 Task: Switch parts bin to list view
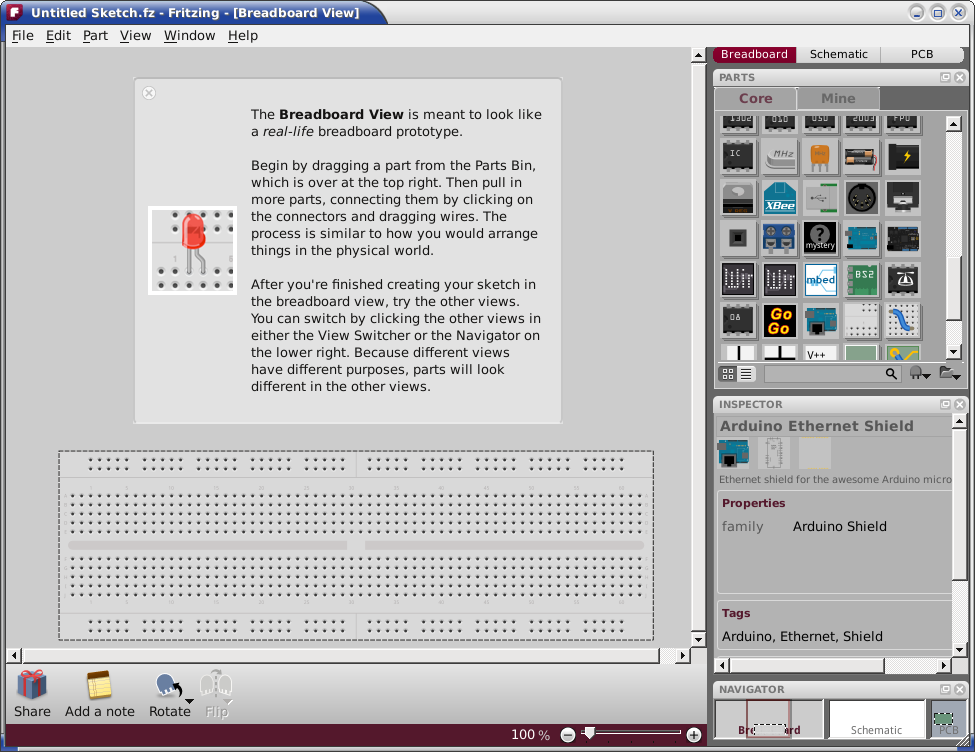[746, 374]
